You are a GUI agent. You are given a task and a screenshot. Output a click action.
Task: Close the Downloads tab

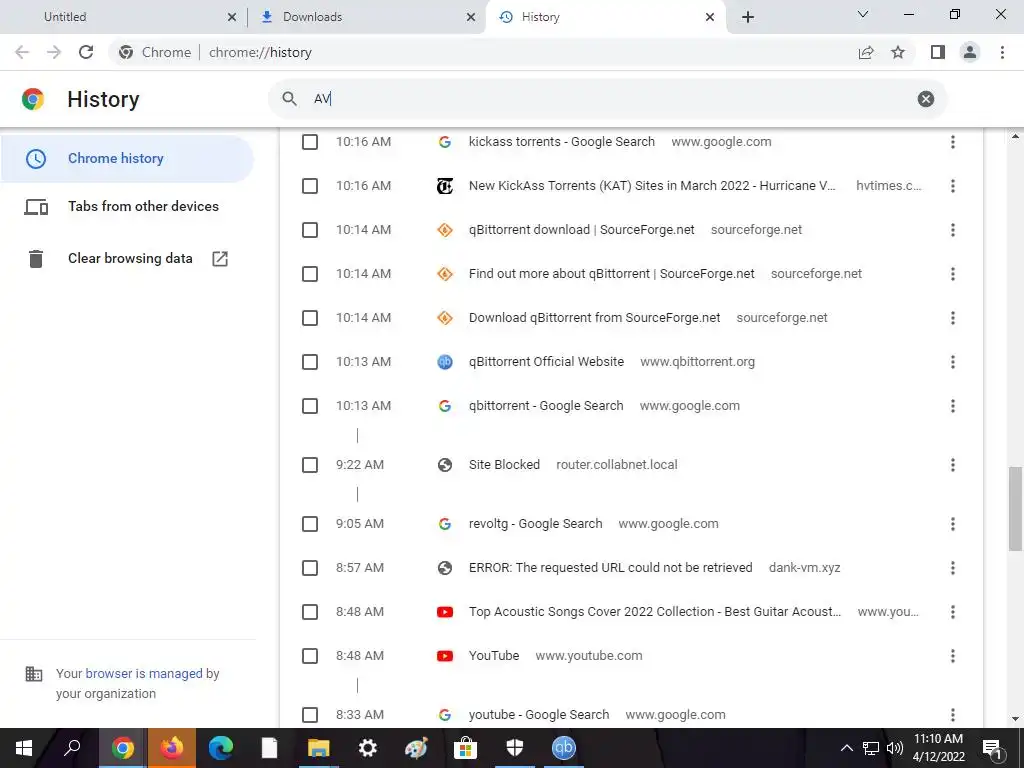tap(471, 17)
